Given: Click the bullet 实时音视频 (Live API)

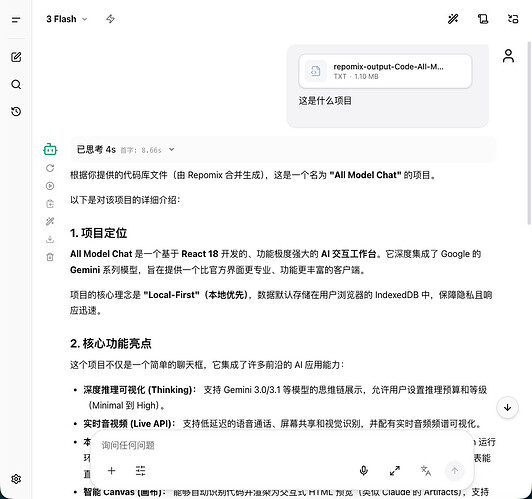Looking at the screenshot, I should click(129, 424).
